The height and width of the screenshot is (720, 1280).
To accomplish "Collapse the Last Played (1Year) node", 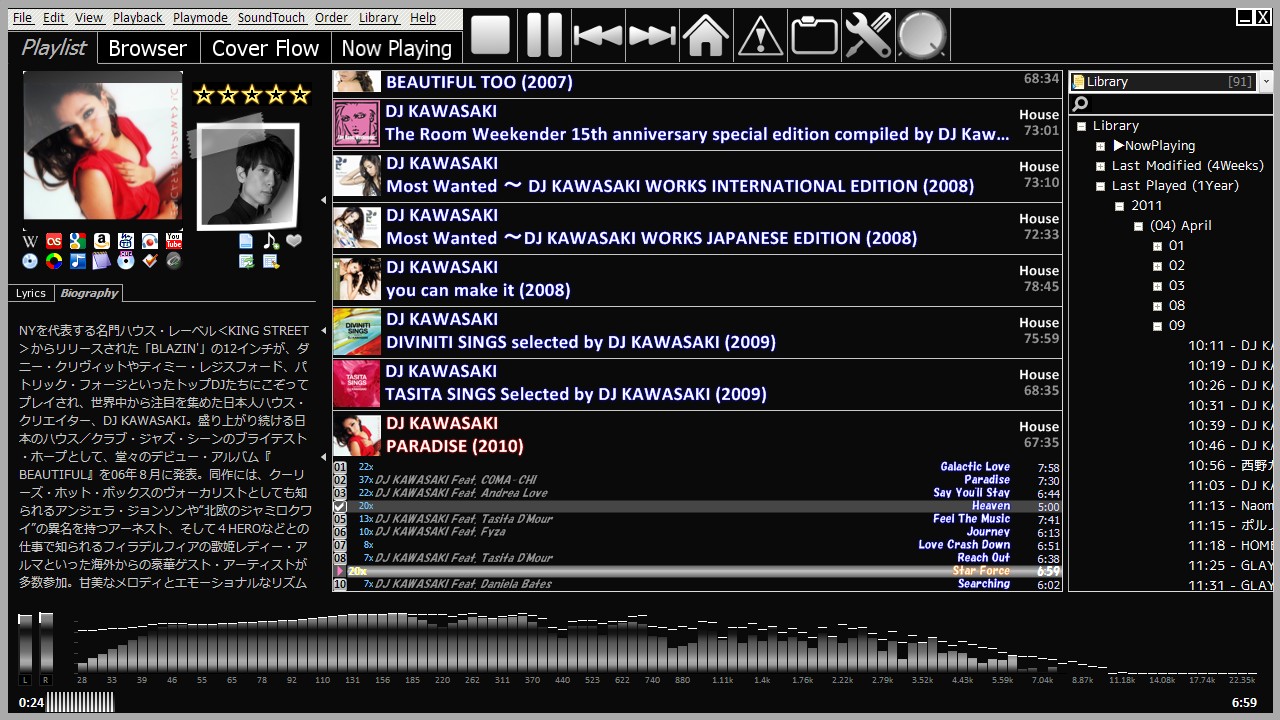I will pos(1101,186).
